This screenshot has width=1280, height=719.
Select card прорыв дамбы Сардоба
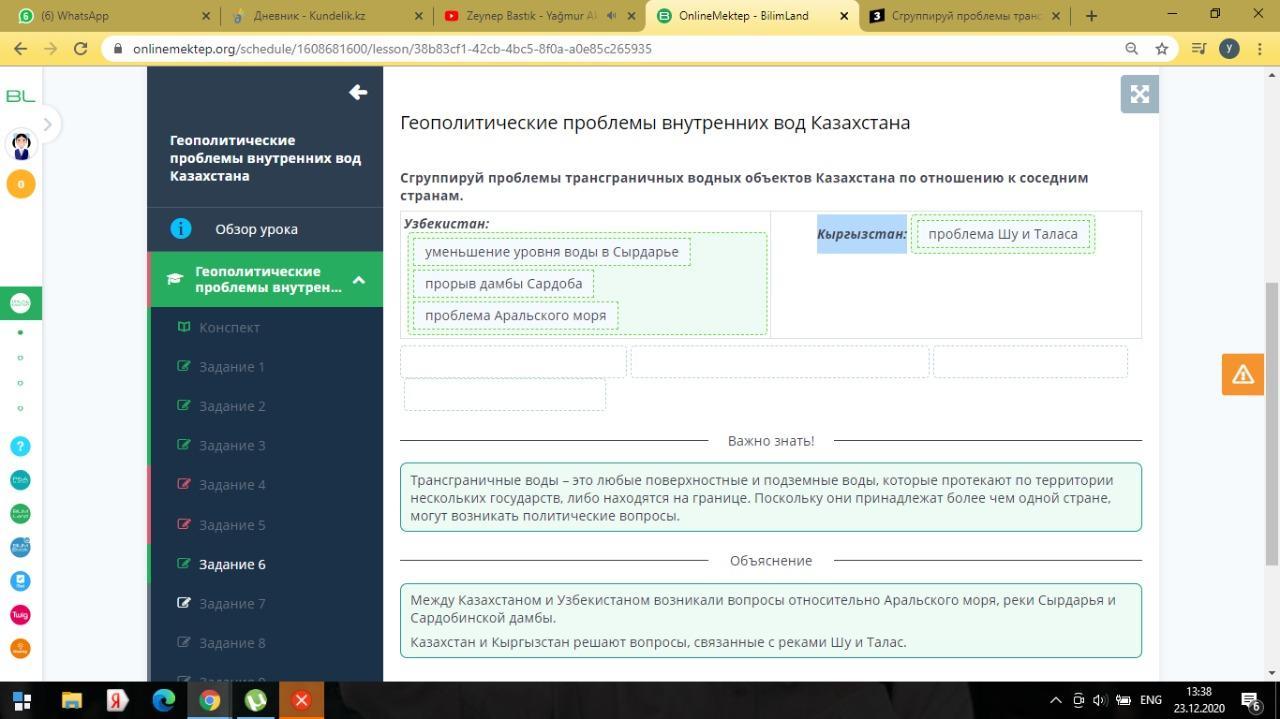tap(503, 284)
